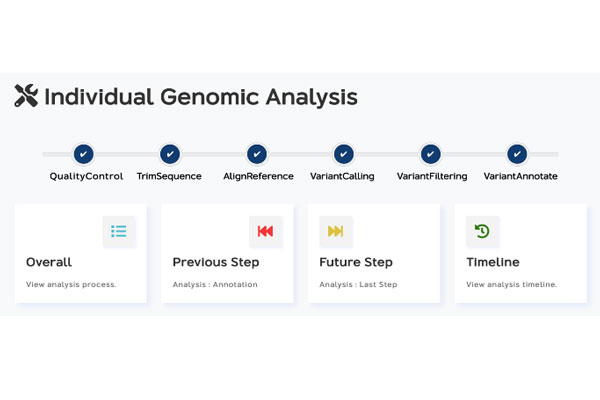Click the VariantAnnotate step circle
Image resolution: width=600 pixels, height=400 pixels.
pos(517,154)
